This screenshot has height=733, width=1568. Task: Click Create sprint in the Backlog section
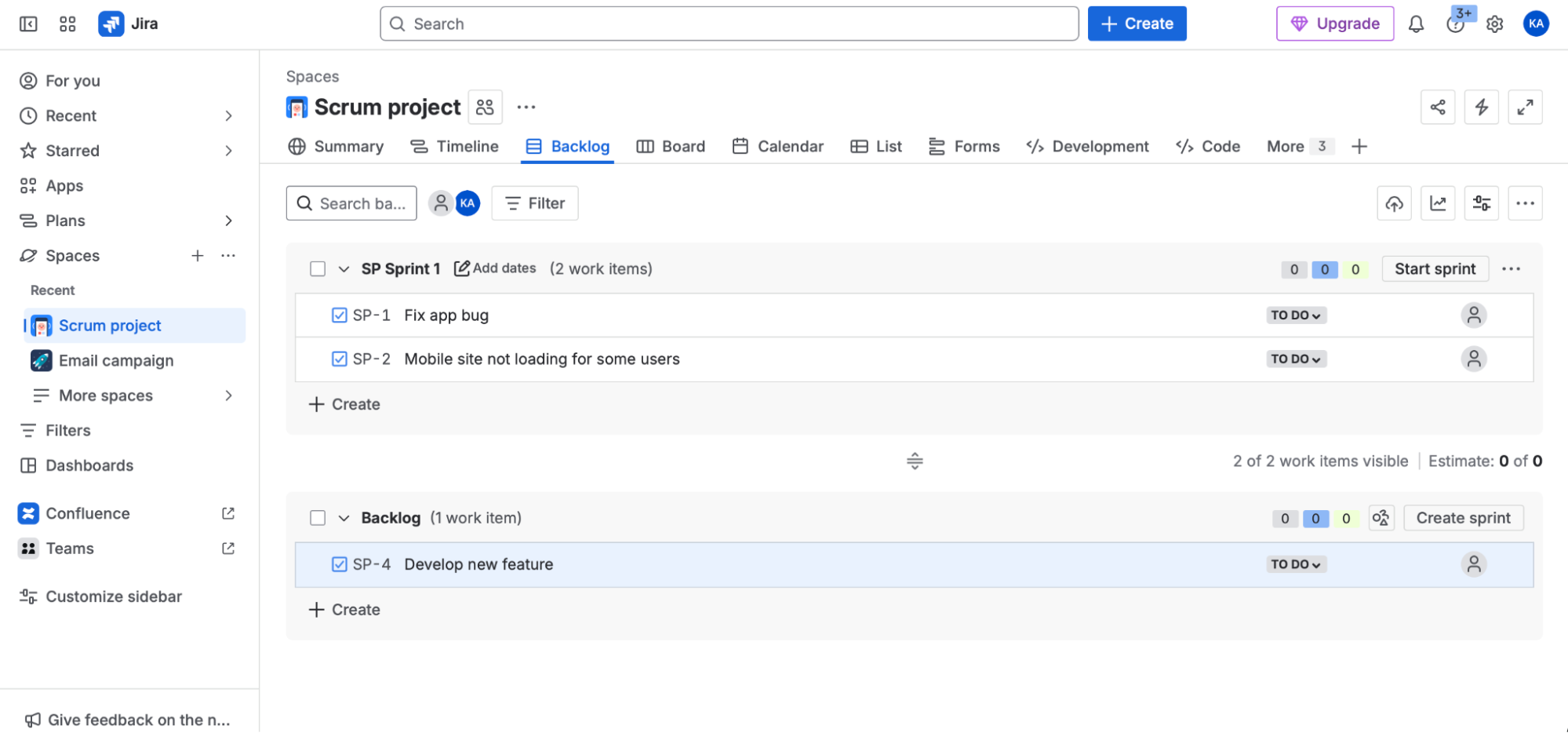pos(1462,517)
